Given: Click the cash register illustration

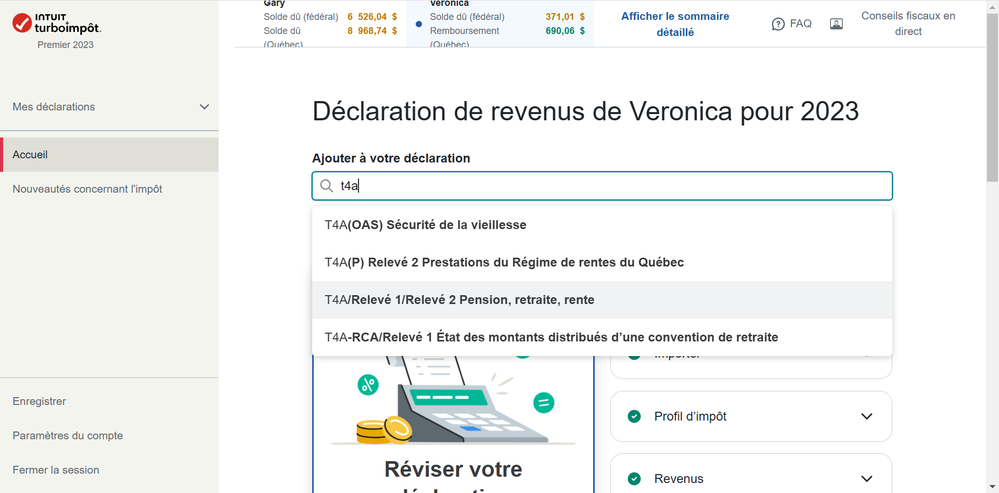Looking at the screenshot, I should [455, 401].
